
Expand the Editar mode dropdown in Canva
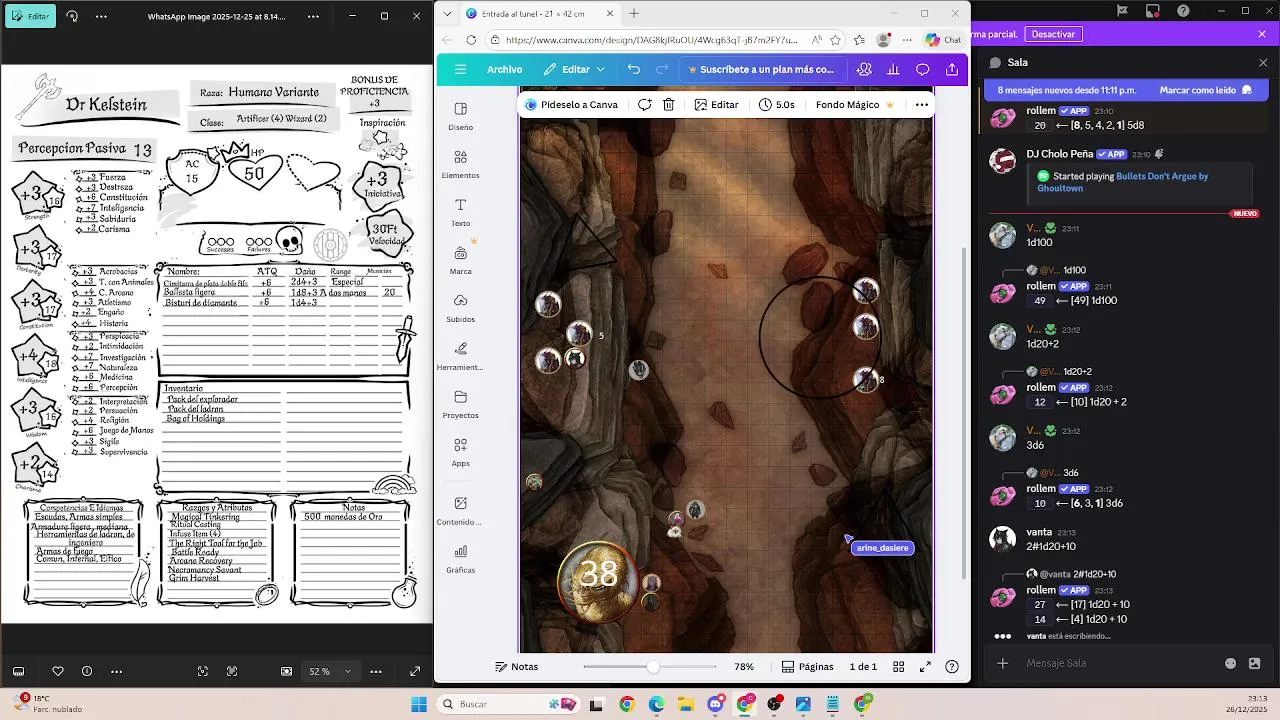pyautogui.click(x=600, y=69)
